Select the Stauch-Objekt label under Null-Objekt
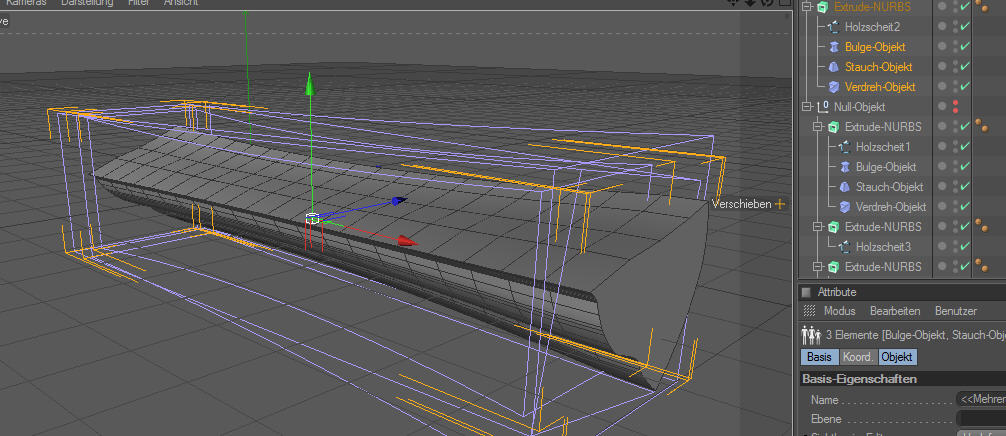Screen dimensions: 1006x436 (x=889, y=187)
